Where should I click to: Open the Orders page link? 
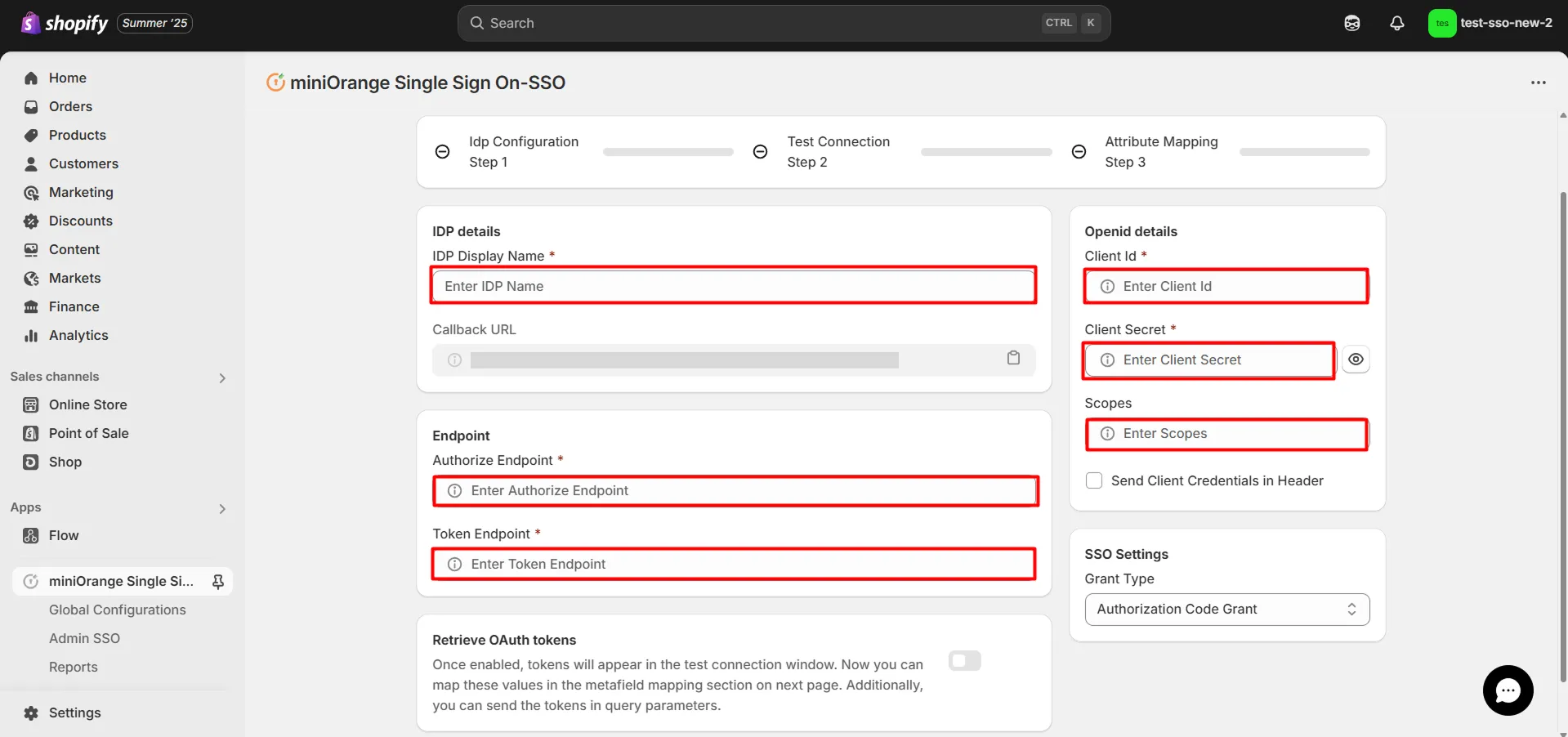coord(70,107)
